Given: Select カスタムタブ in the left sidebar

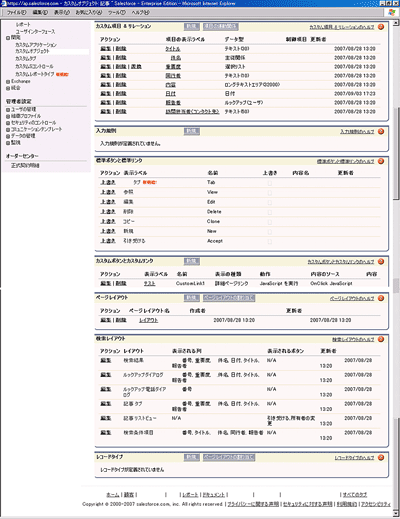Looking at the screenshot, I should tap(26, 59).
